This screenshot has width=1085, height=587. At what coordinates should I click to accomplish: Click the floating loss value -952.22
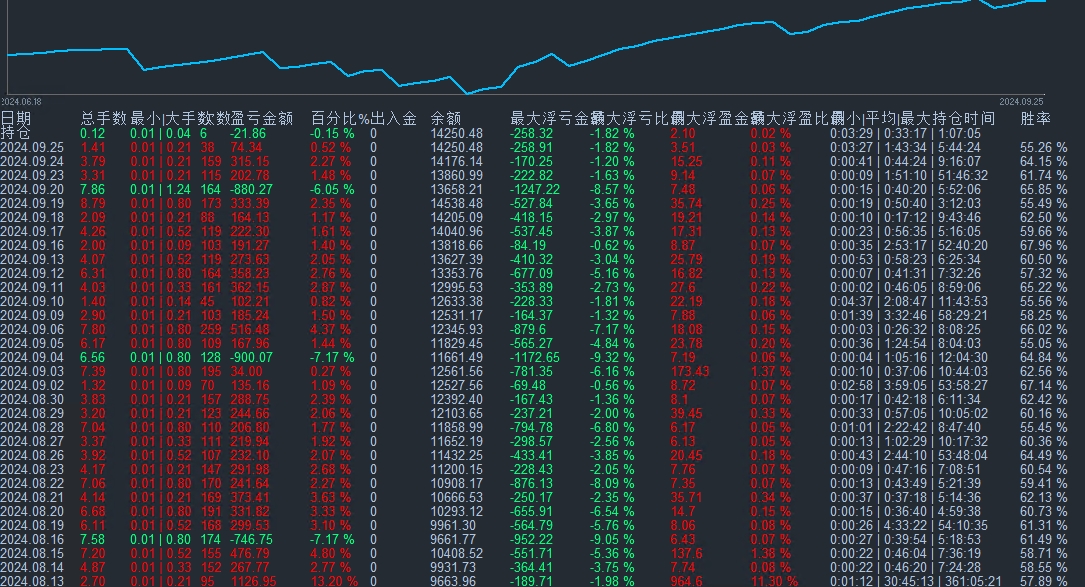(x=531, y=539)
